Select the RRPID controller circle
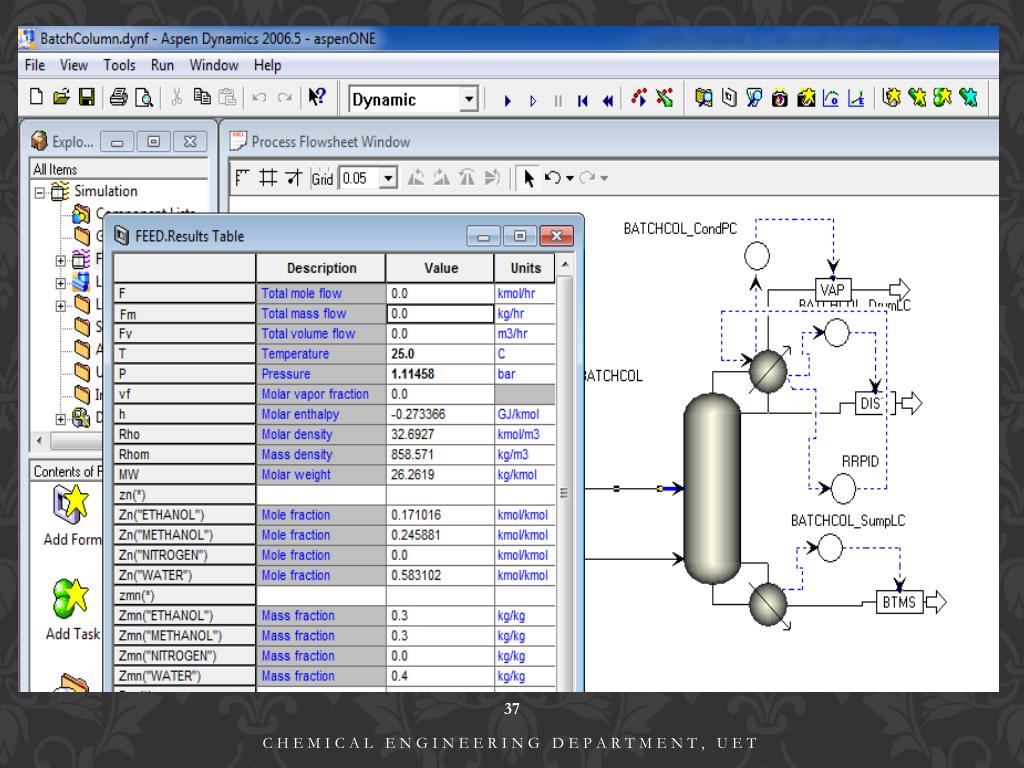The height and width of the screenshot is (768, 1024). point(842,489)
